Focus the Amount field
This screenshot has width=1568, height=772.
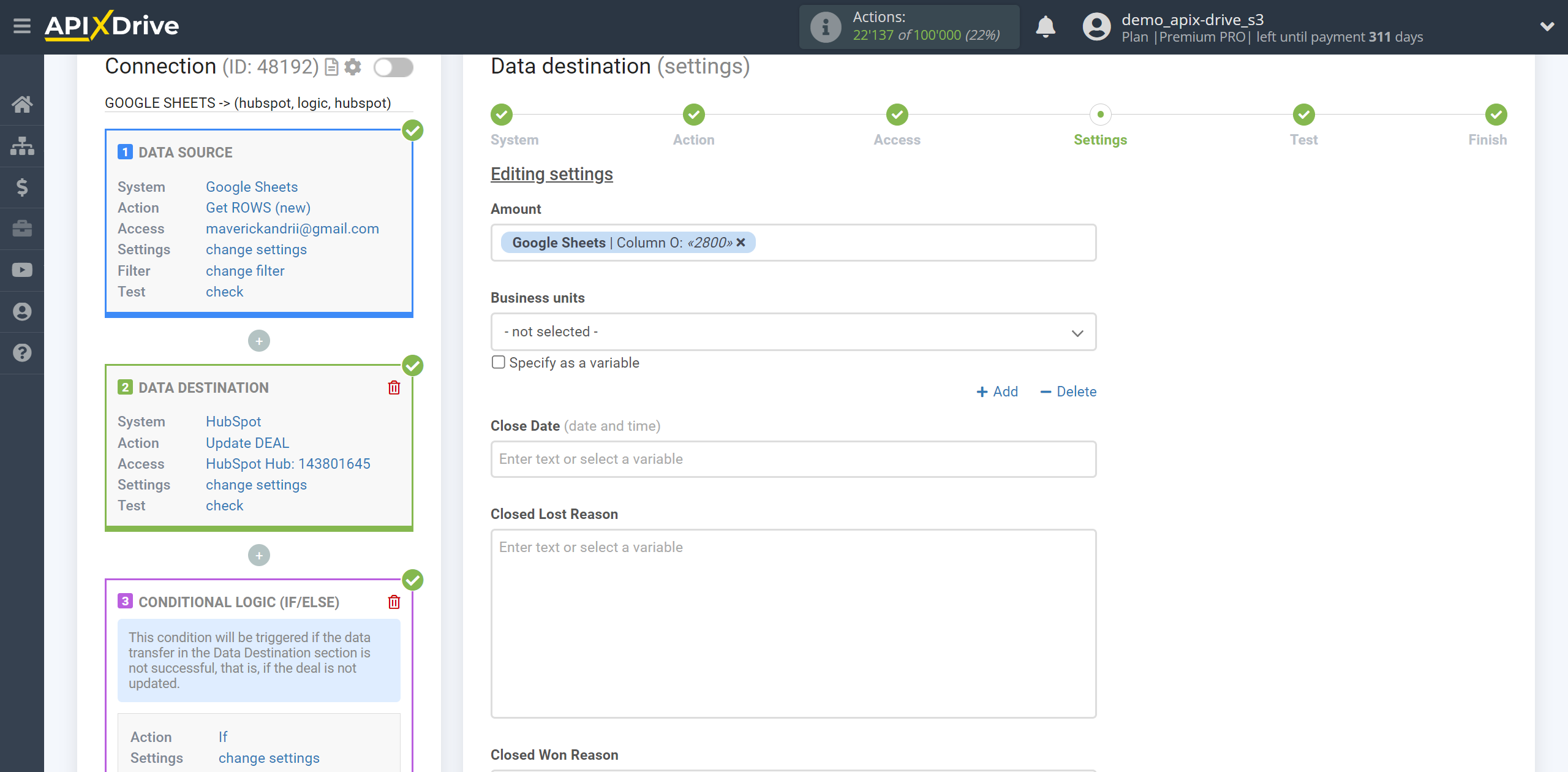click(793, 243)
